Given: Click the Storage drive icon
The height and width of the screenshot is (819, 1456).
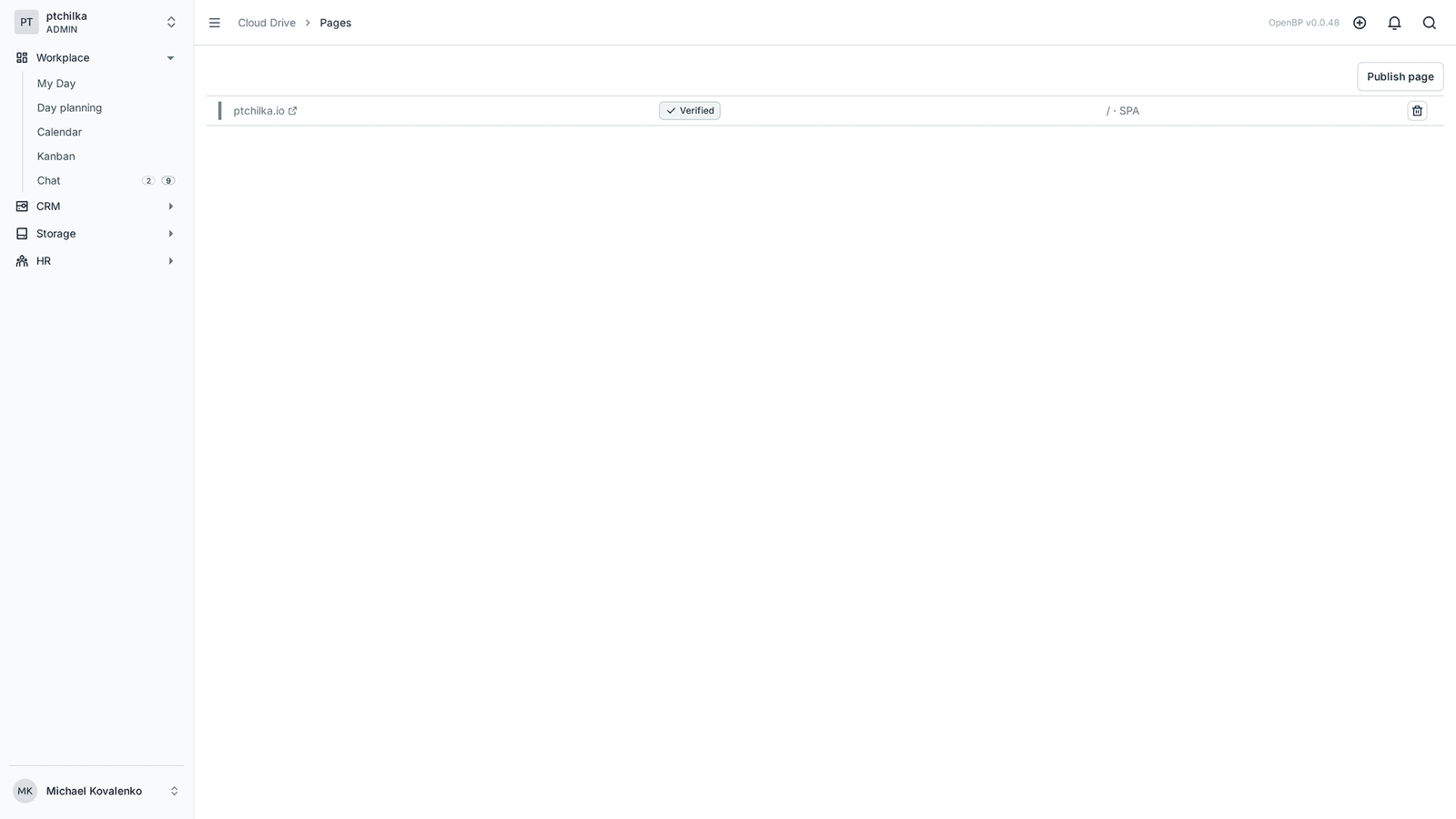Looking at the screenshot, I should [x=22, y=234].
